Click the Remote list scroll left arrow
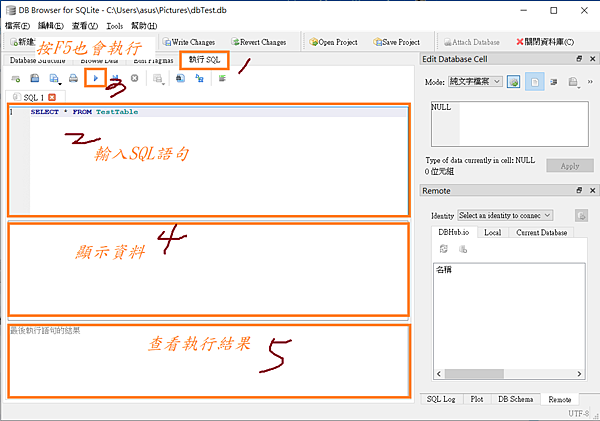 click(439, 374)
